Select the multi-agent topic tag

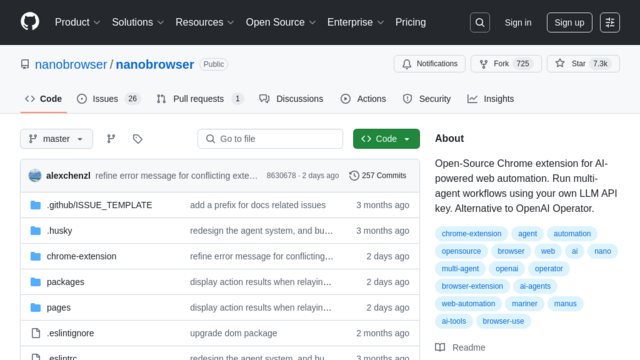tap(460, 269)
